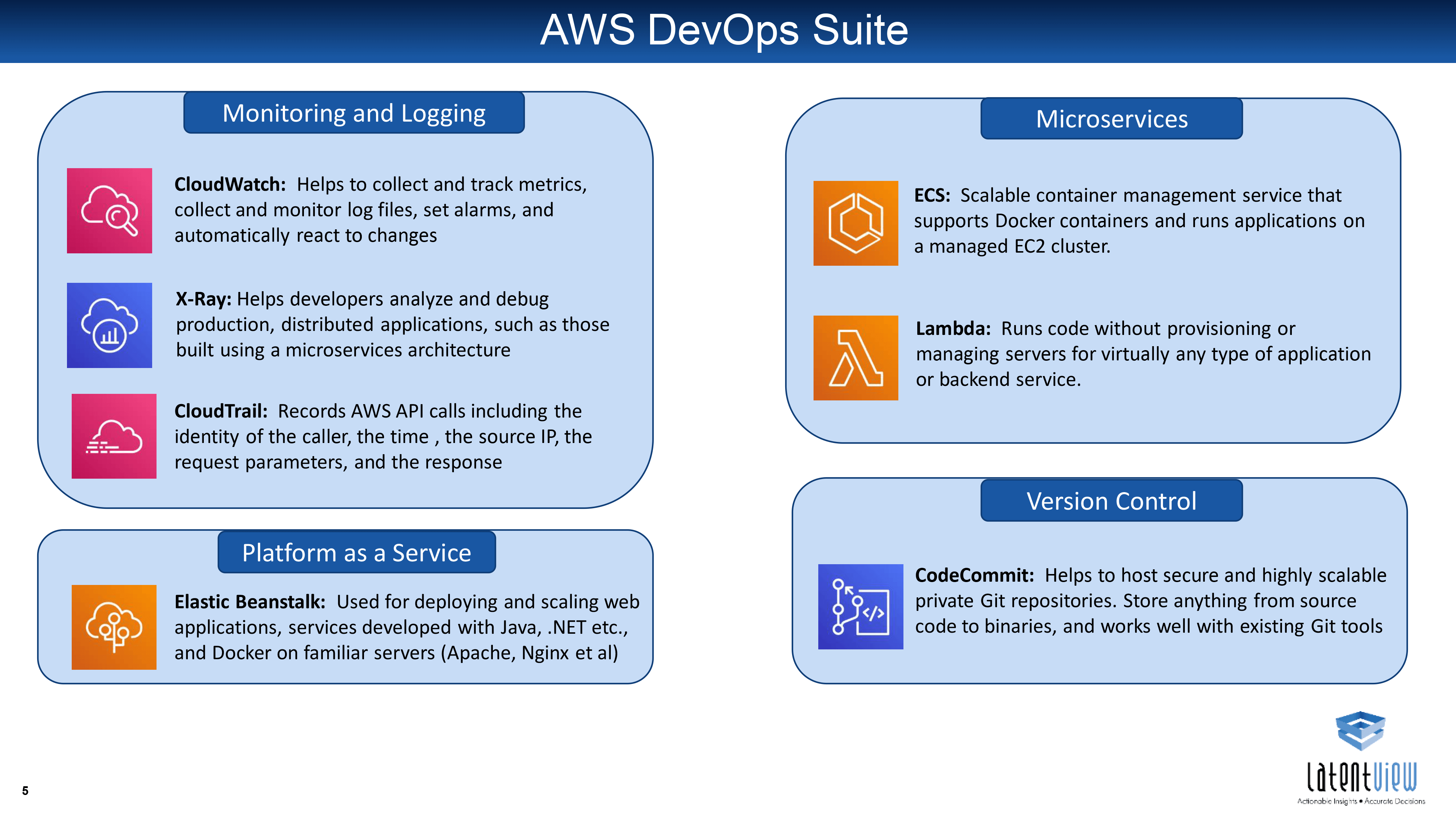Click the LatentView logo
Viewport: 1456px width, 819px height.
[1361, 757]
